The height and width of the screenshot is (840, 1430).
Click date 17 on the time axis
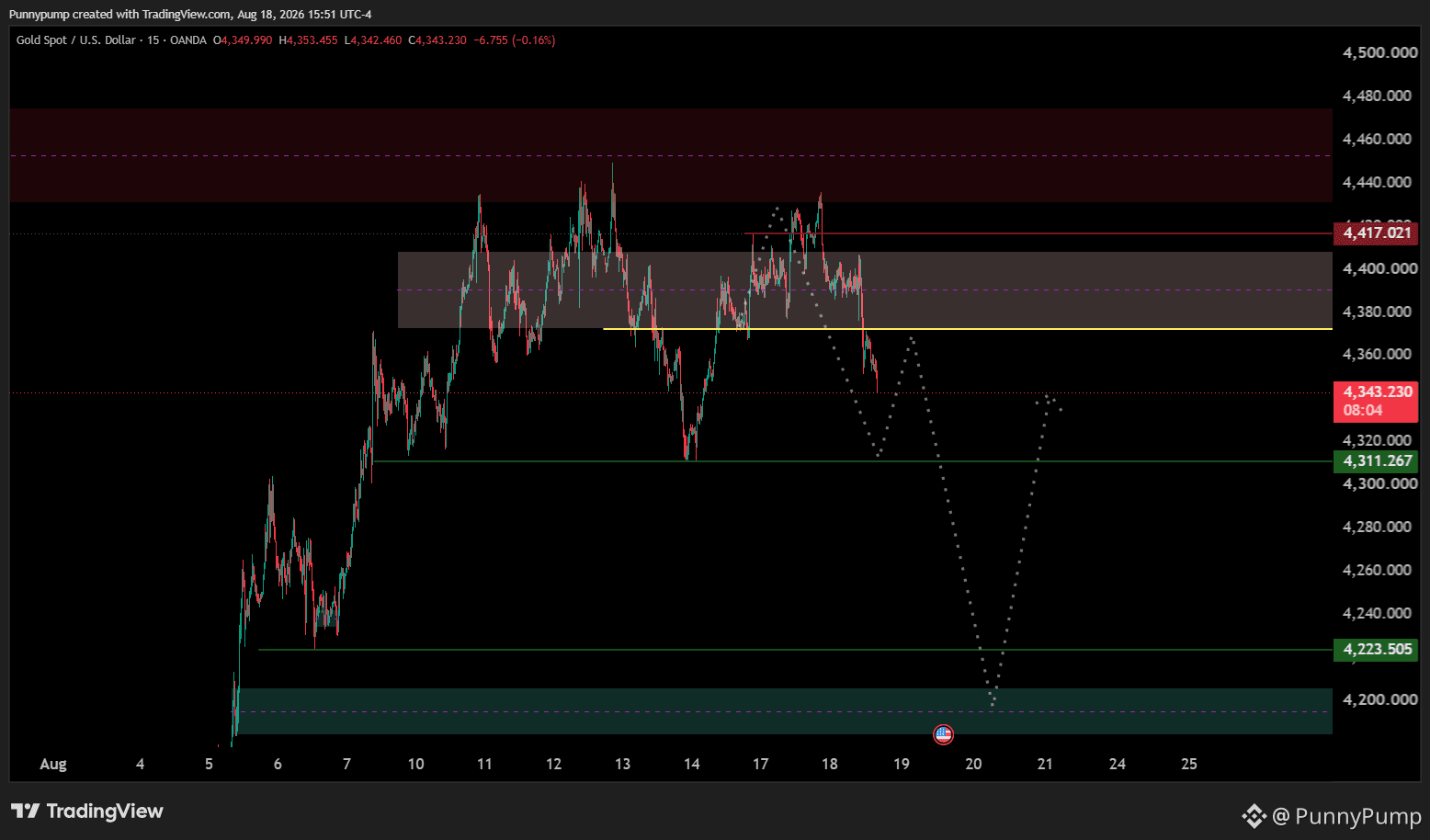tap(760, 764)
